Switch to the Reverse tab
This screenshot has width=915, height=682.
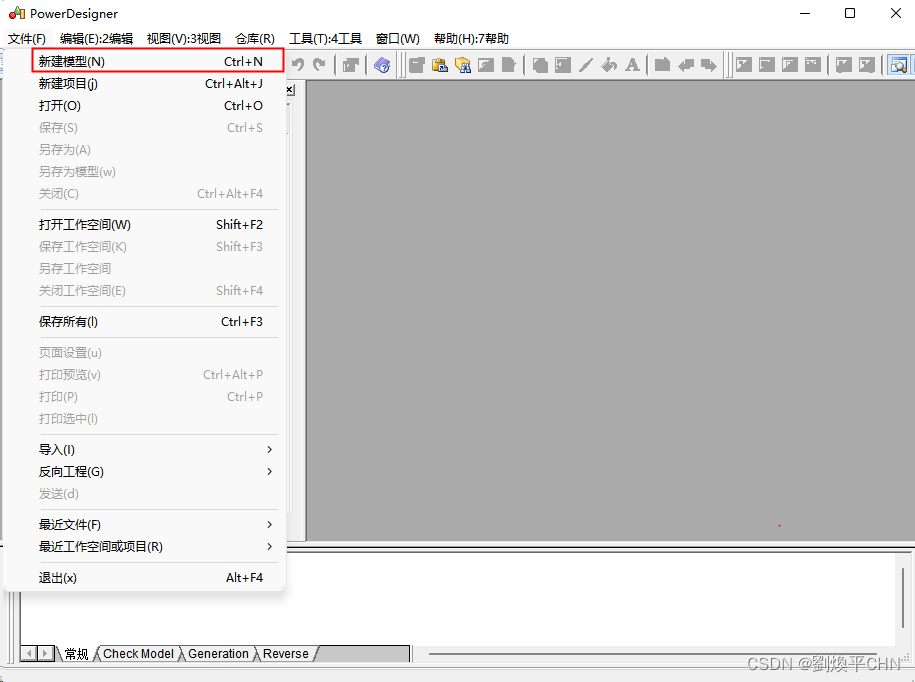pyautogui.click(x=285, y=654)
